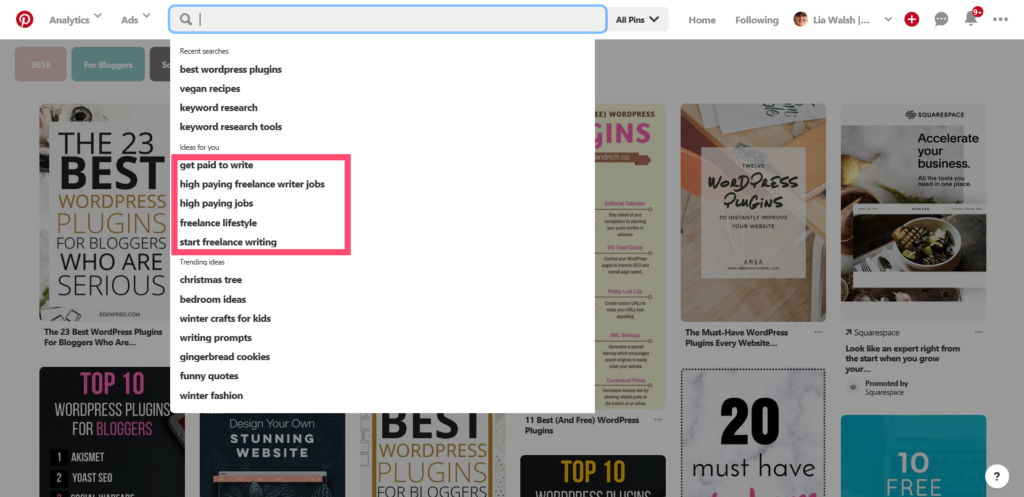Select trending idea 'writing prompts'

216,338
